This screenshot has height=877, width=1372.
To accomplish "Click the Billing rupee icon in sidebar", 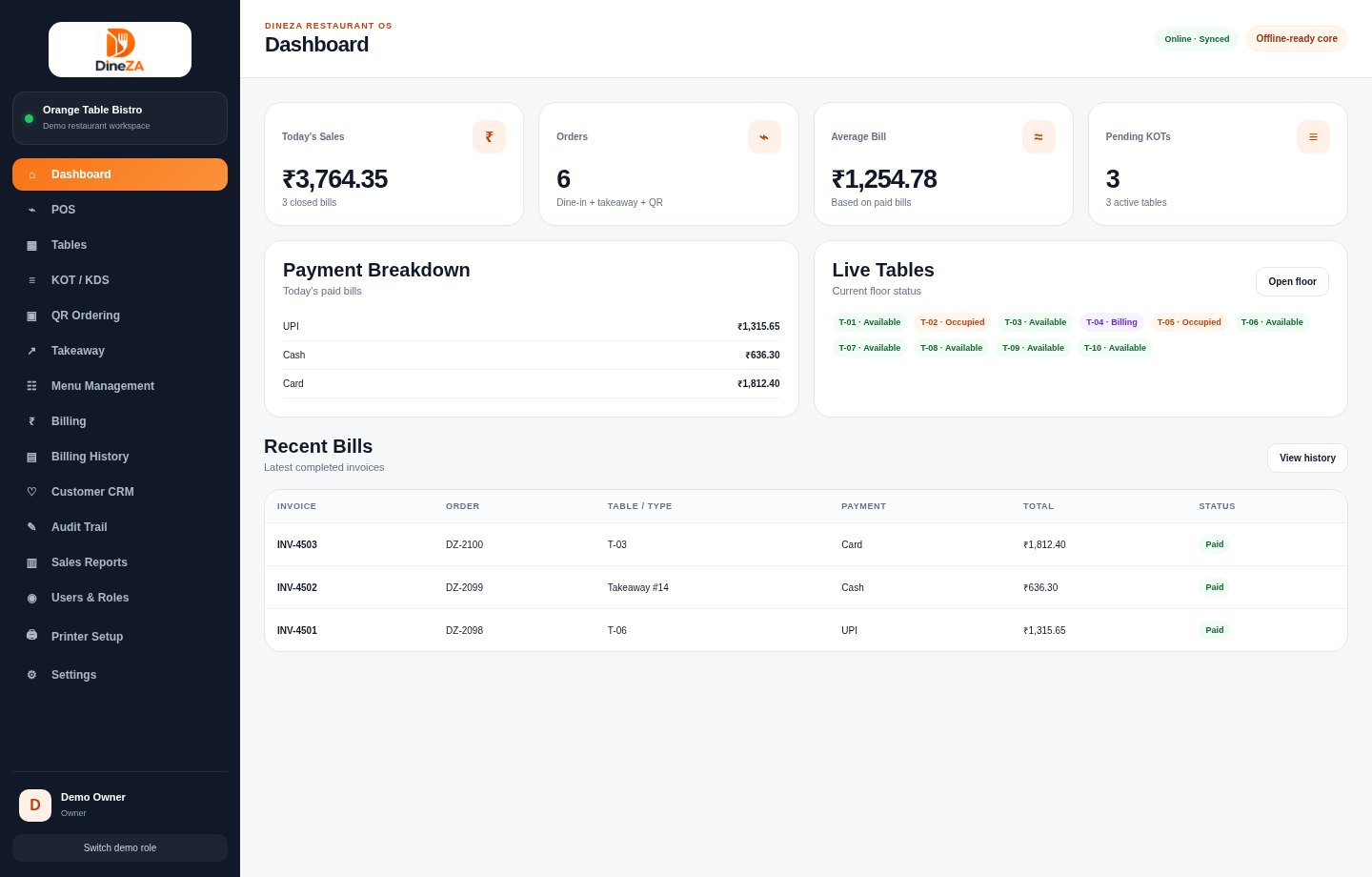I will (x=31, y=421).
